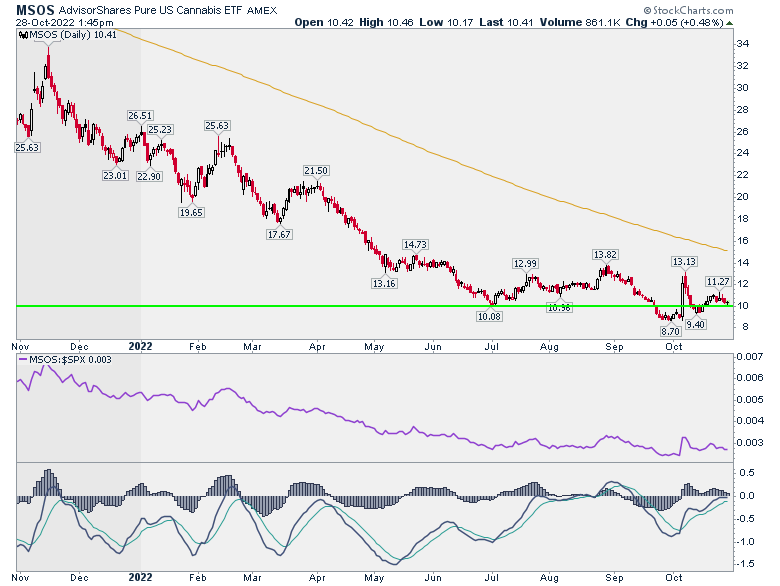Click the Oct label on upper date axis

pyautogui.click(x=674, y=346)
